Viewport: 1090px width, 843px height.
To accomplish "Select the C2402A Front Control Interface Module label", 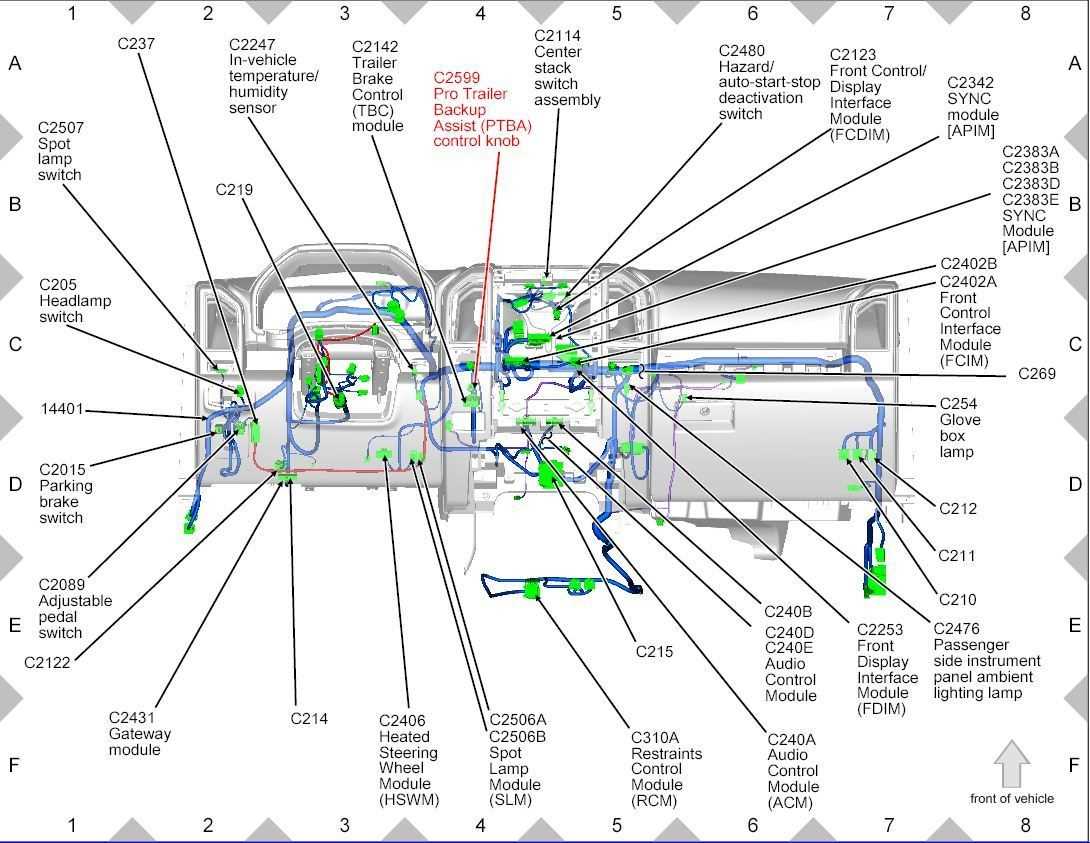I will click(970, 321).
